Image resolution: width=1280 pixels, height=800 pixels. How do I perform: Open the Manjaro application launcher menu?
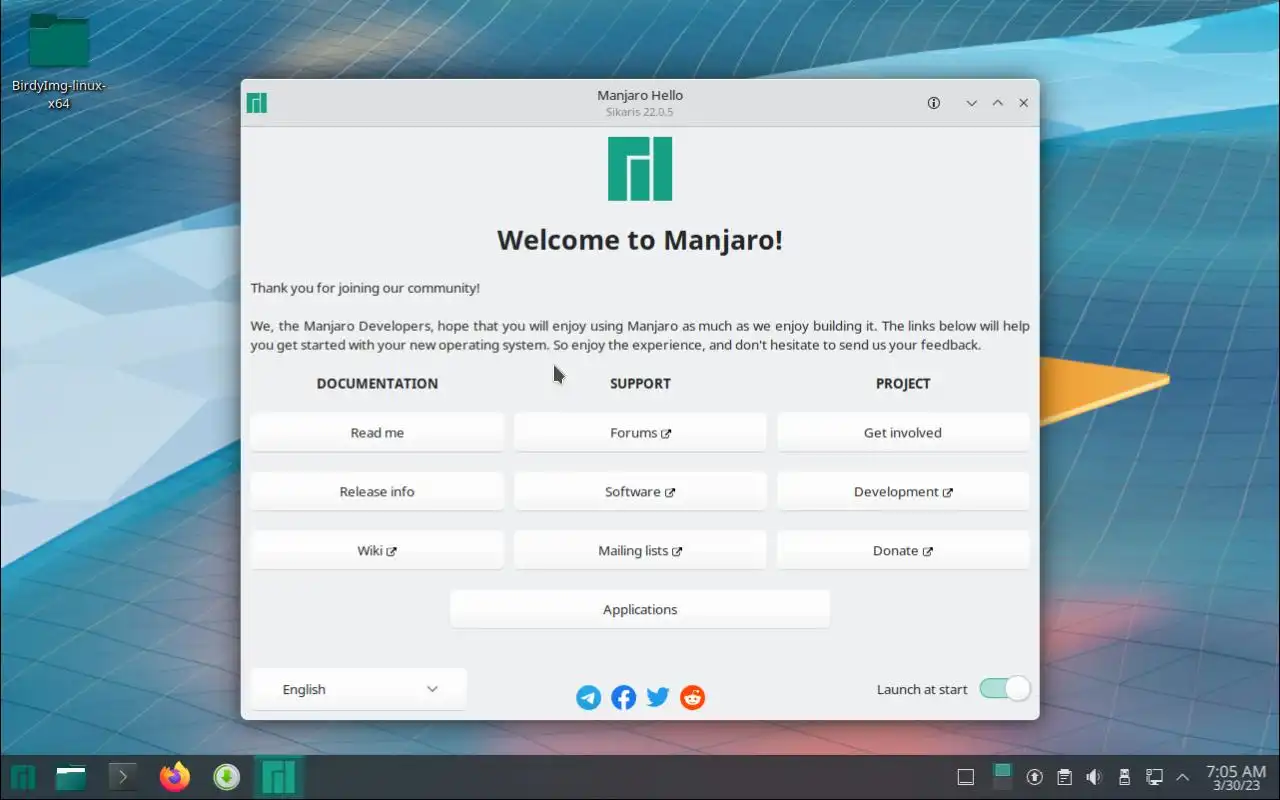pyautogui.click(x=22, y=777)
